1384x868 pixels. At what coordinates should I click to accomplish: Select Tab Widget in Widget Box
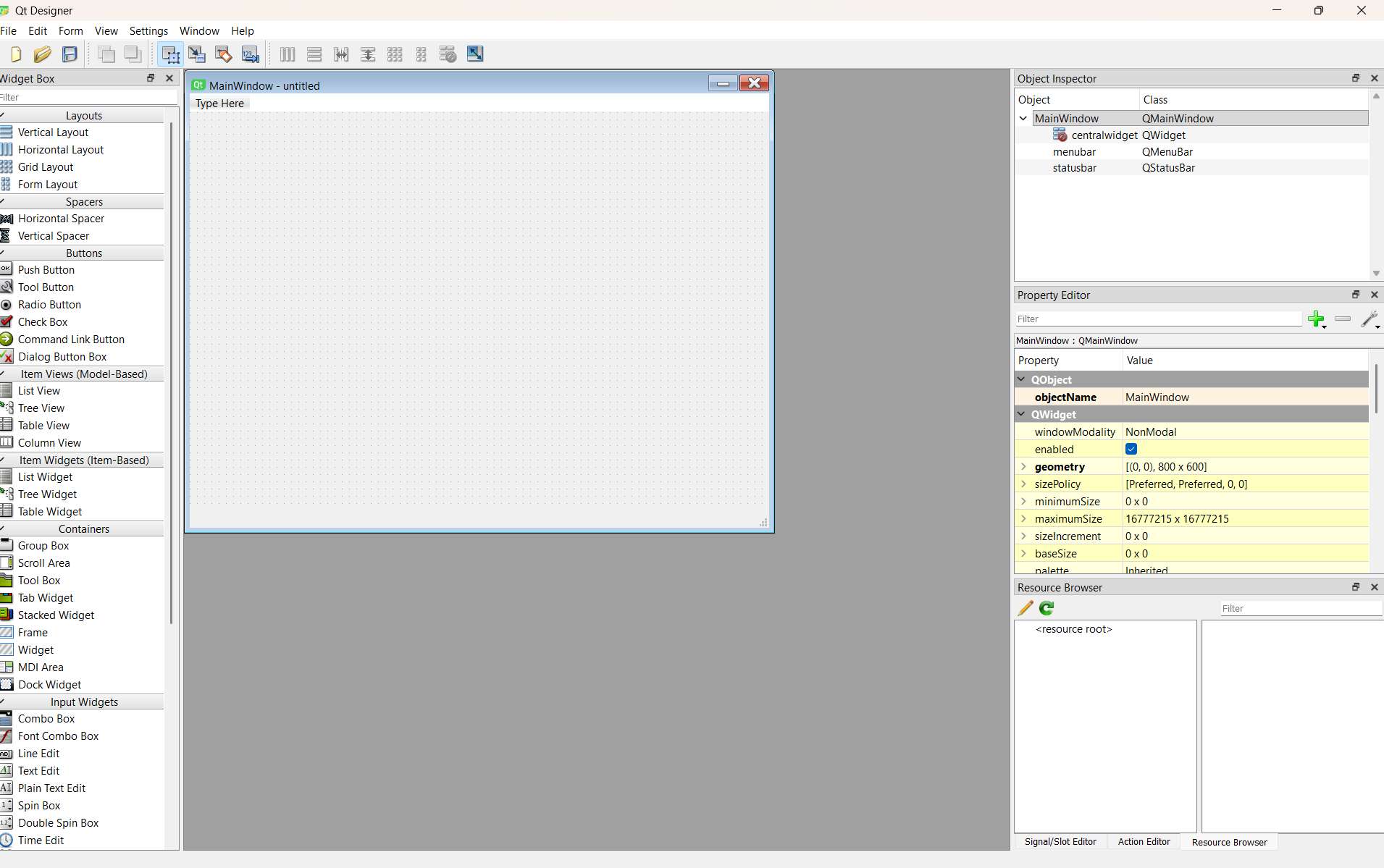pos(46,598)
